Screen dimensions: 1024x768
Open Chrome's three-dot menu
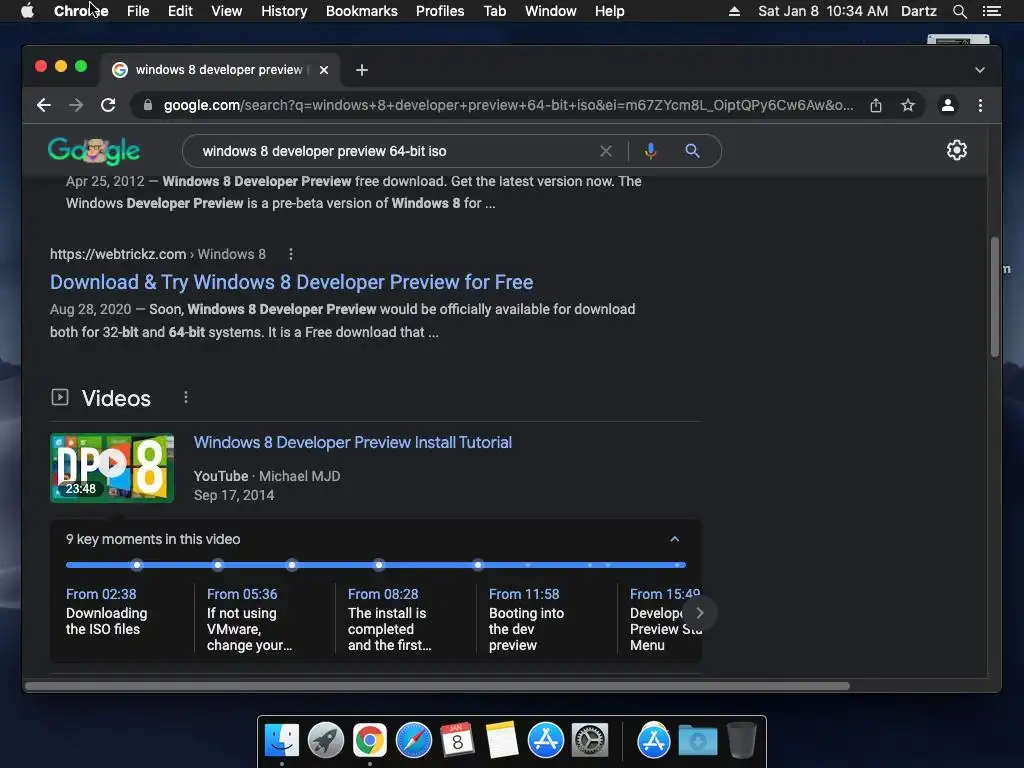coord(980,105)
